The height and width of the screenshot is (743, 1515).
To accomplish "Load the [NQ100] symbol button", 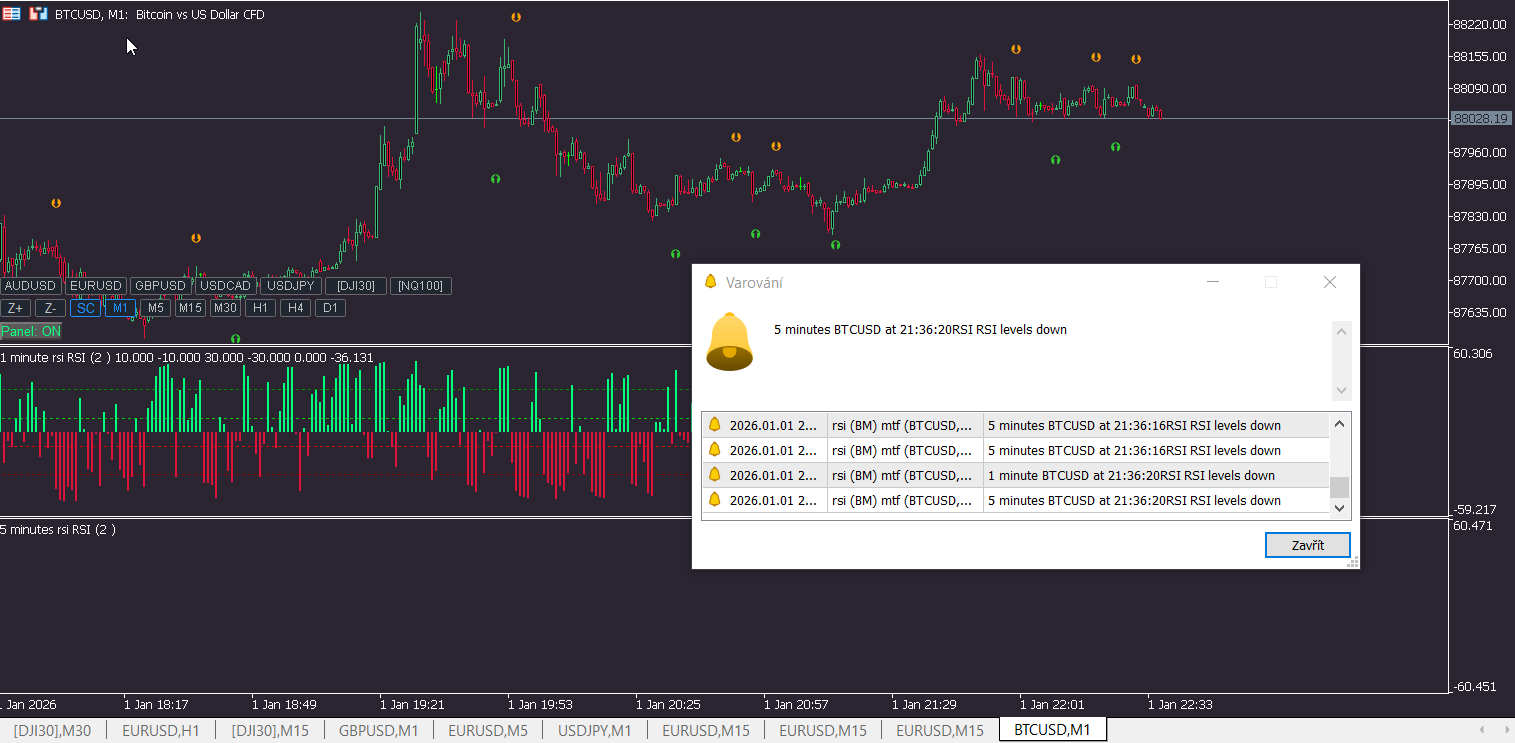I will [x=420, y=286].
